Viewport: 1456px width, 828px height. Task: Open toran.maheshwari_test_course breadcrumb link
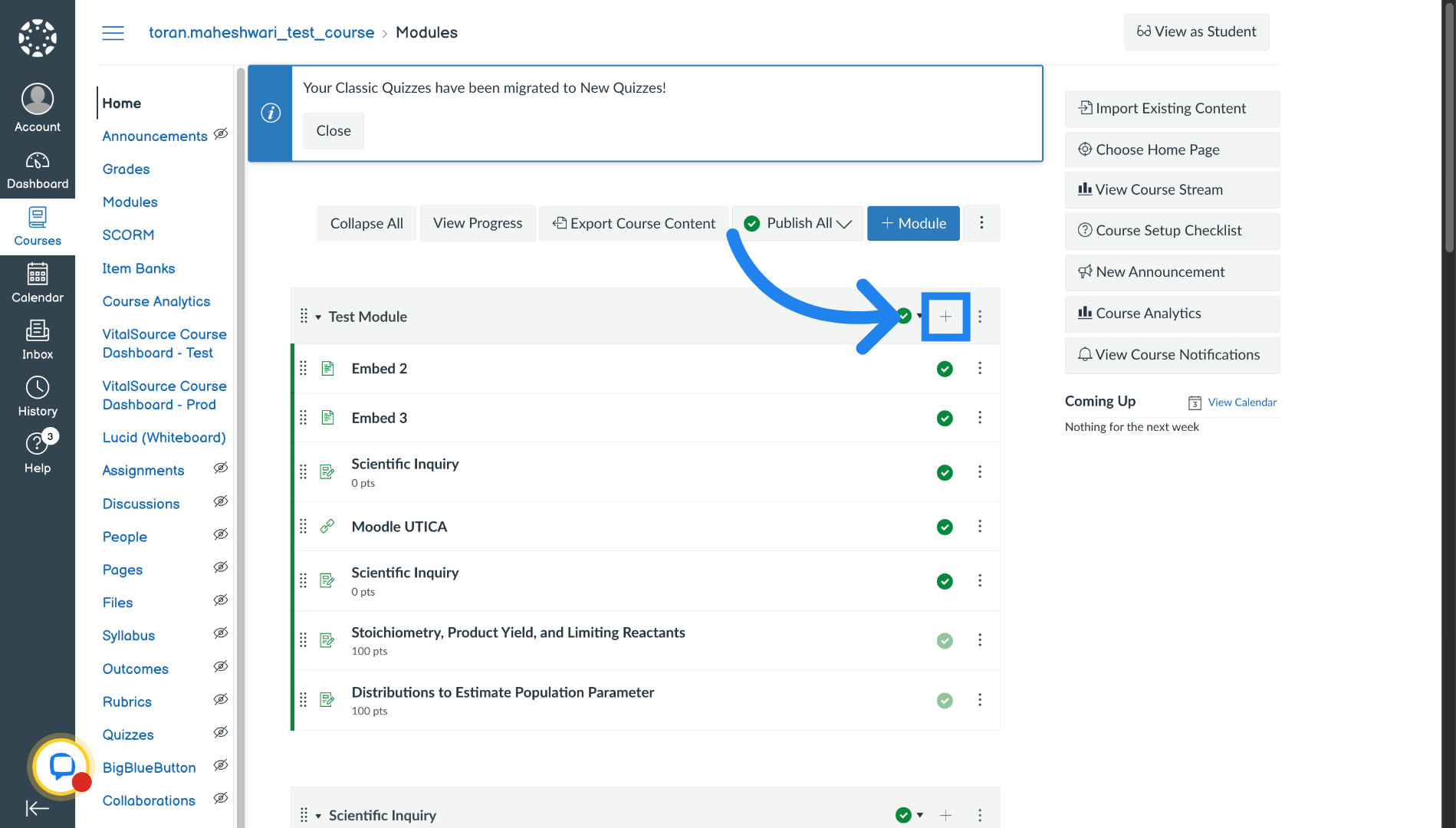[x=261, y=32]
